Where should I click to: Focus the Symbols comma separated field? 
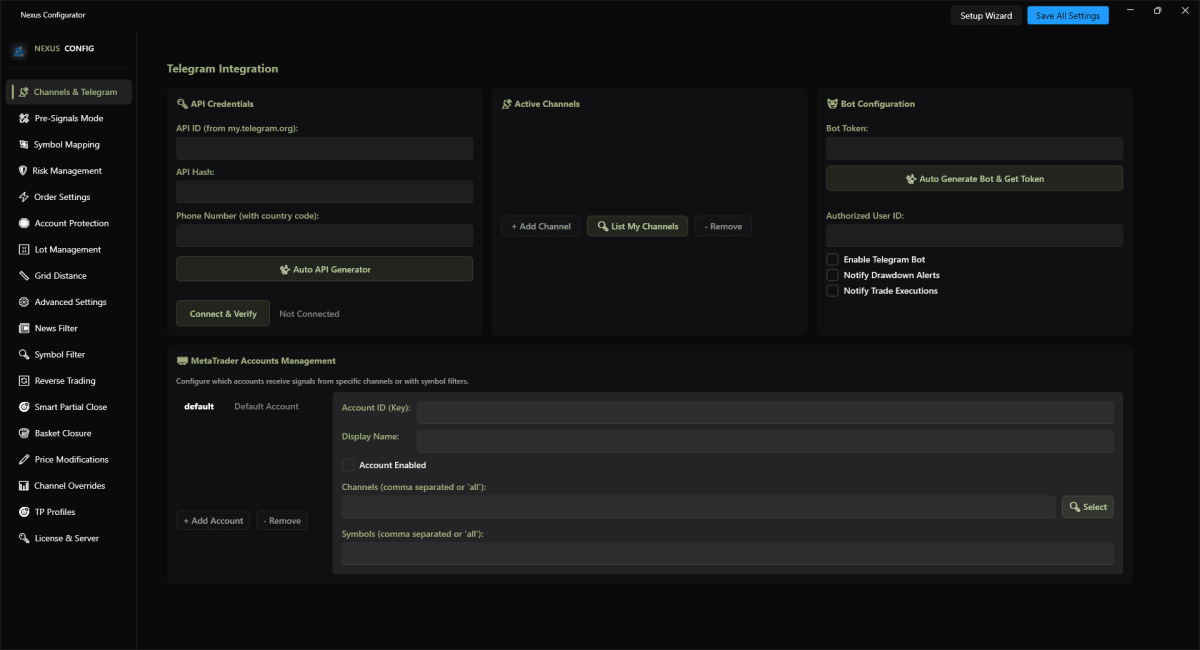tap(728, 553)
